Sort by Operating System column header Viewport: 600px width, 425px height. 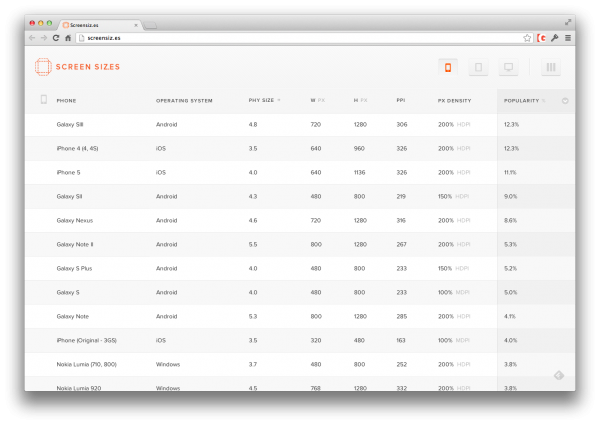click(x=184, y=101)
